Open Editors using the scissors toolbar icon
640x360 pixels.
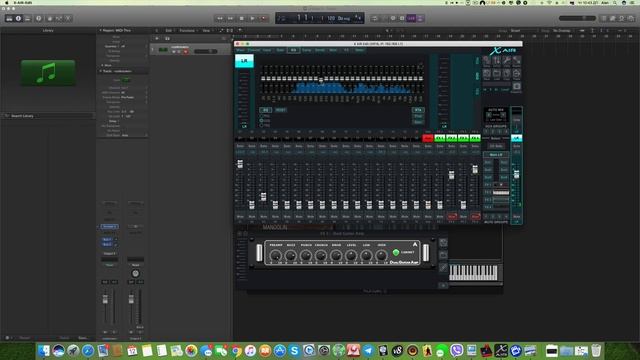(68, 18)
